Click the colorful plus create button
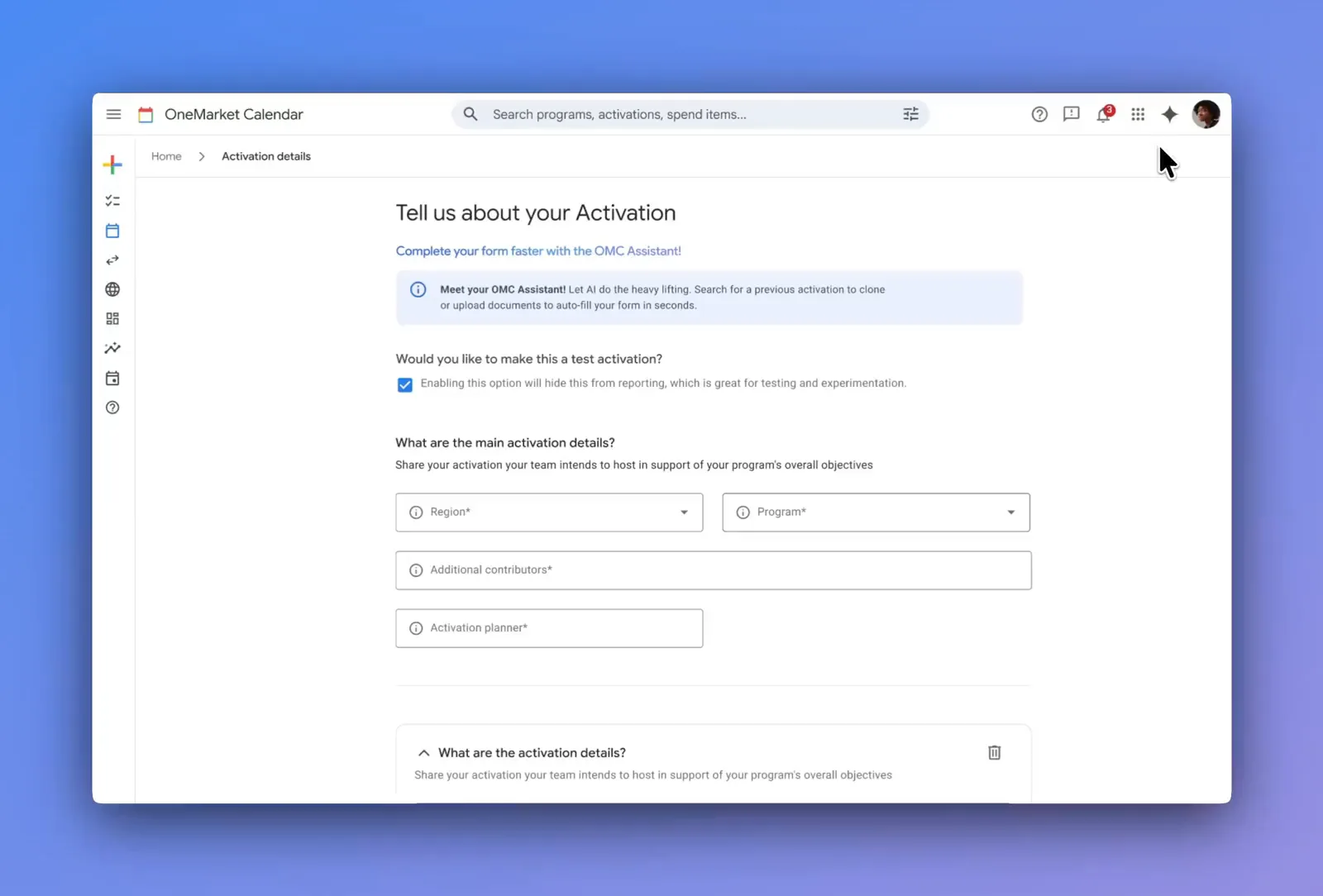The width and height of the screenshot is (1323, 896). tap(112, 164)
